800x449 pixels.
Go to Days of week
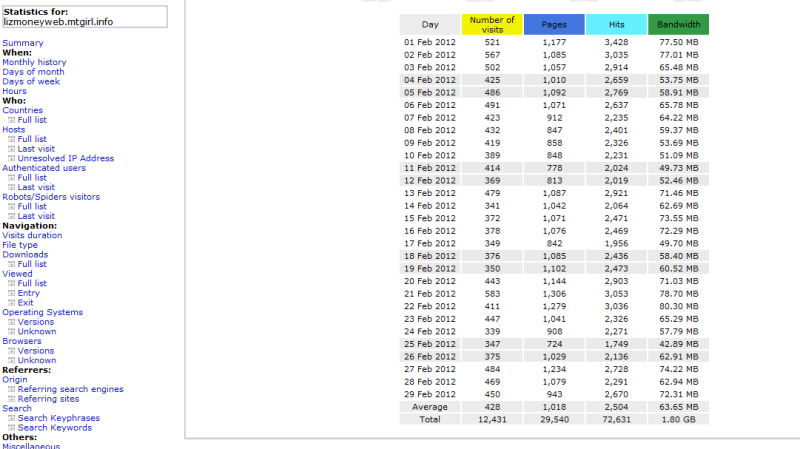pos(31,82)
